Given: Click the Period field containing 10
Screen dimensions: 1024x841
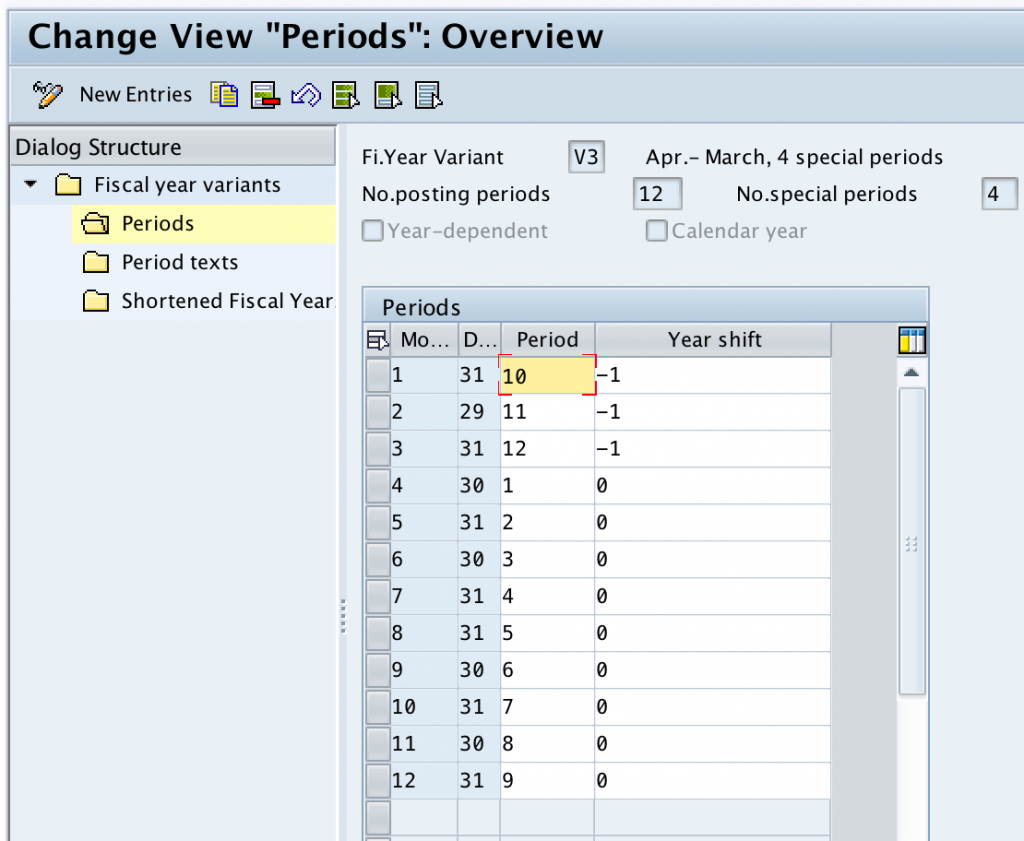Looking at the screenshot, I should click(547, 375).
